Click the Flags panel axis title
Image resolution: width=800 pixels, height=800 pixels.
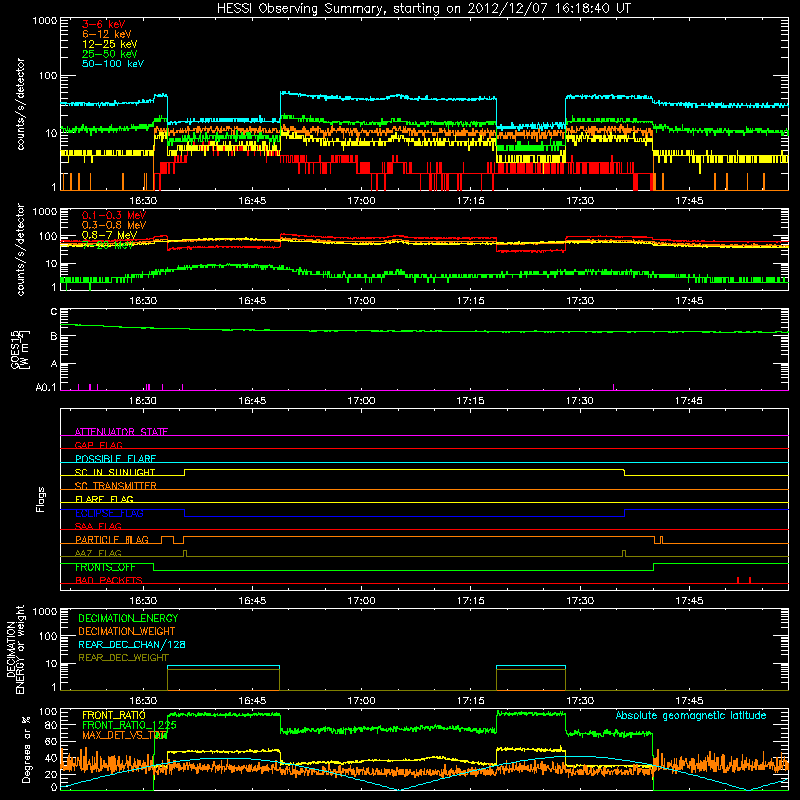41,499
